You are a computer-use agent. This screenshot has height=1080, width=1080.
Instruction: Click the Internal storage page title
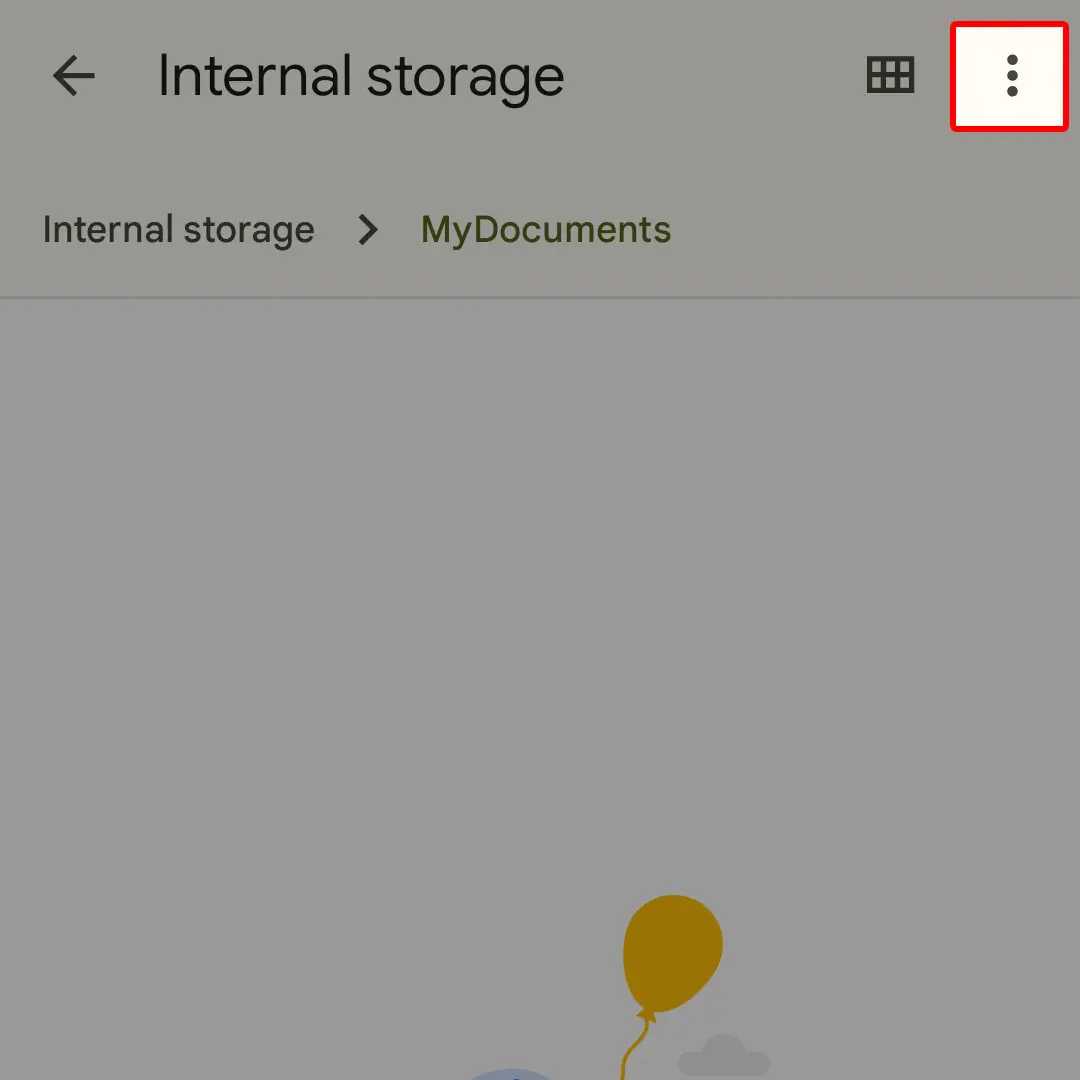361,76
